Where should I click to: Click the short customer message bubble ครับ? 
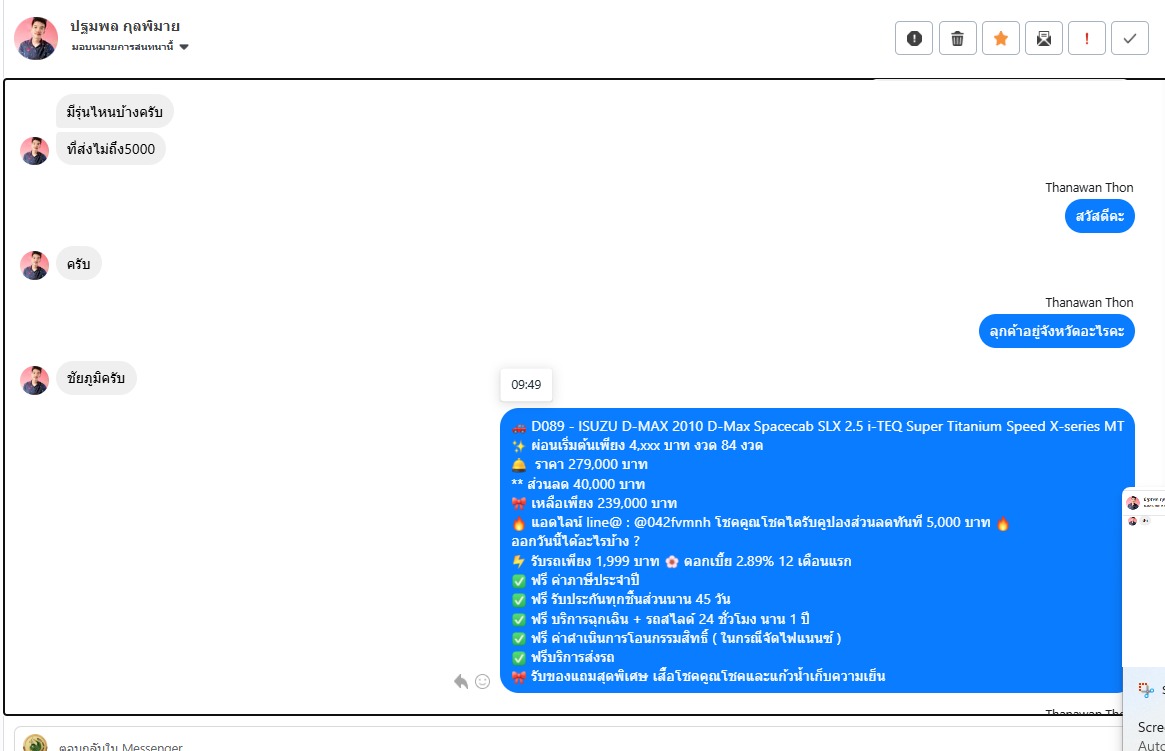[x=79, y=264]
